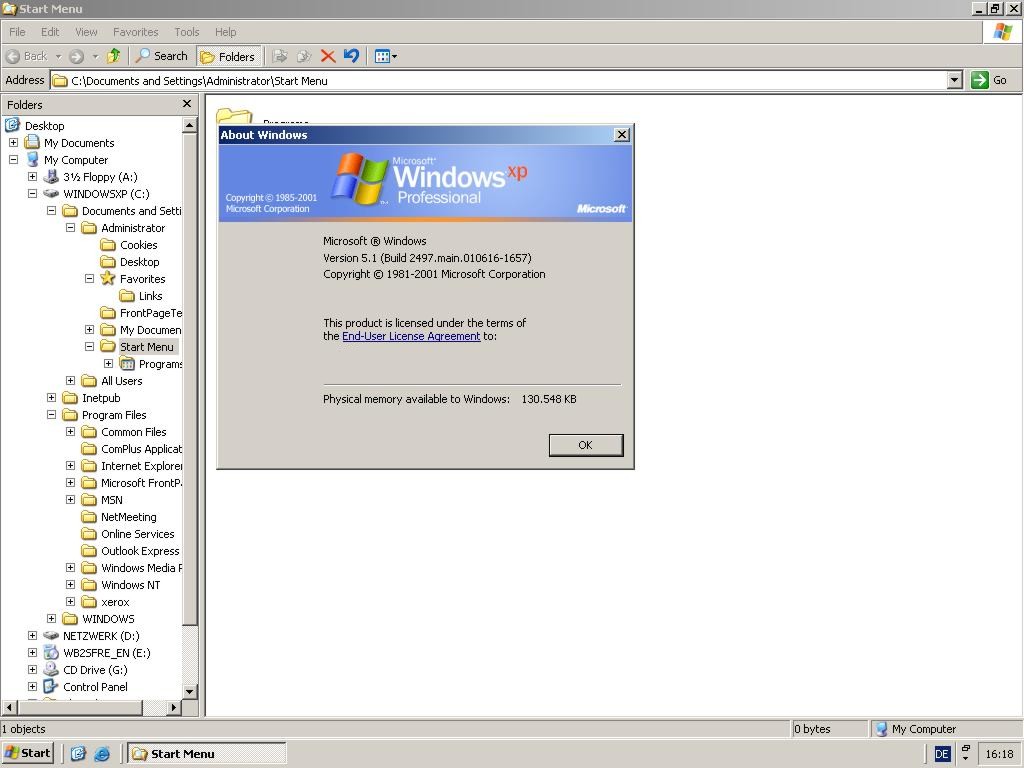Click the Go button

tap(989, 80)
